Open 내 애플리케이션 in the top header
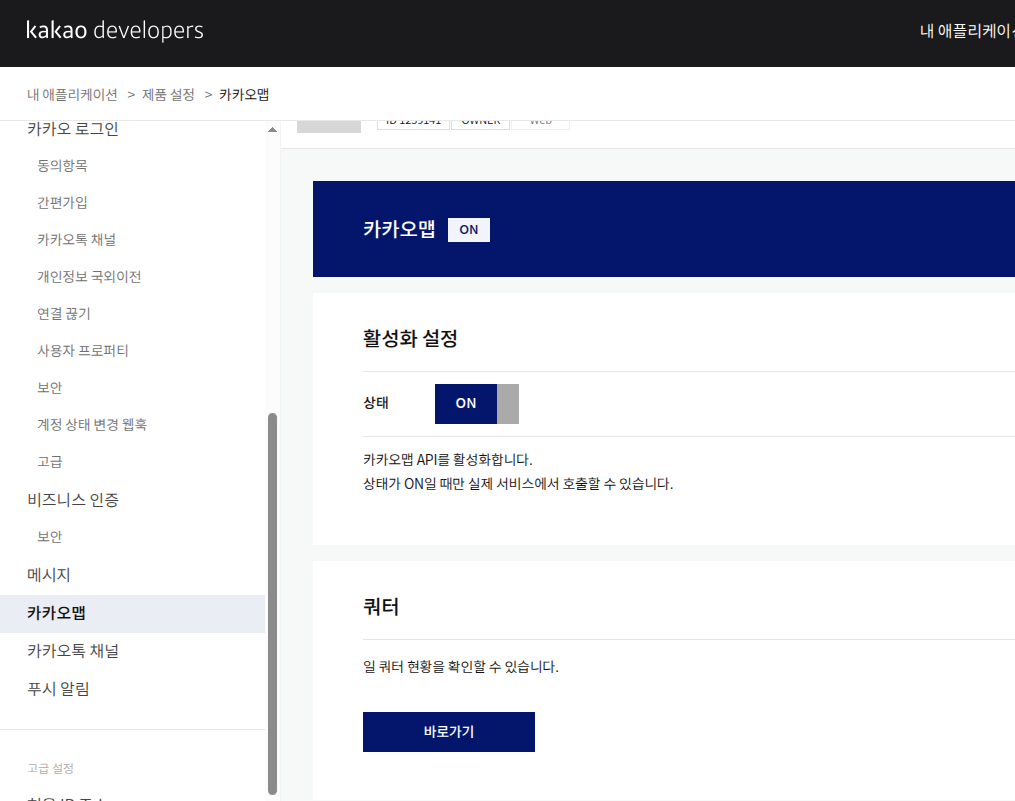 point(967,30)
